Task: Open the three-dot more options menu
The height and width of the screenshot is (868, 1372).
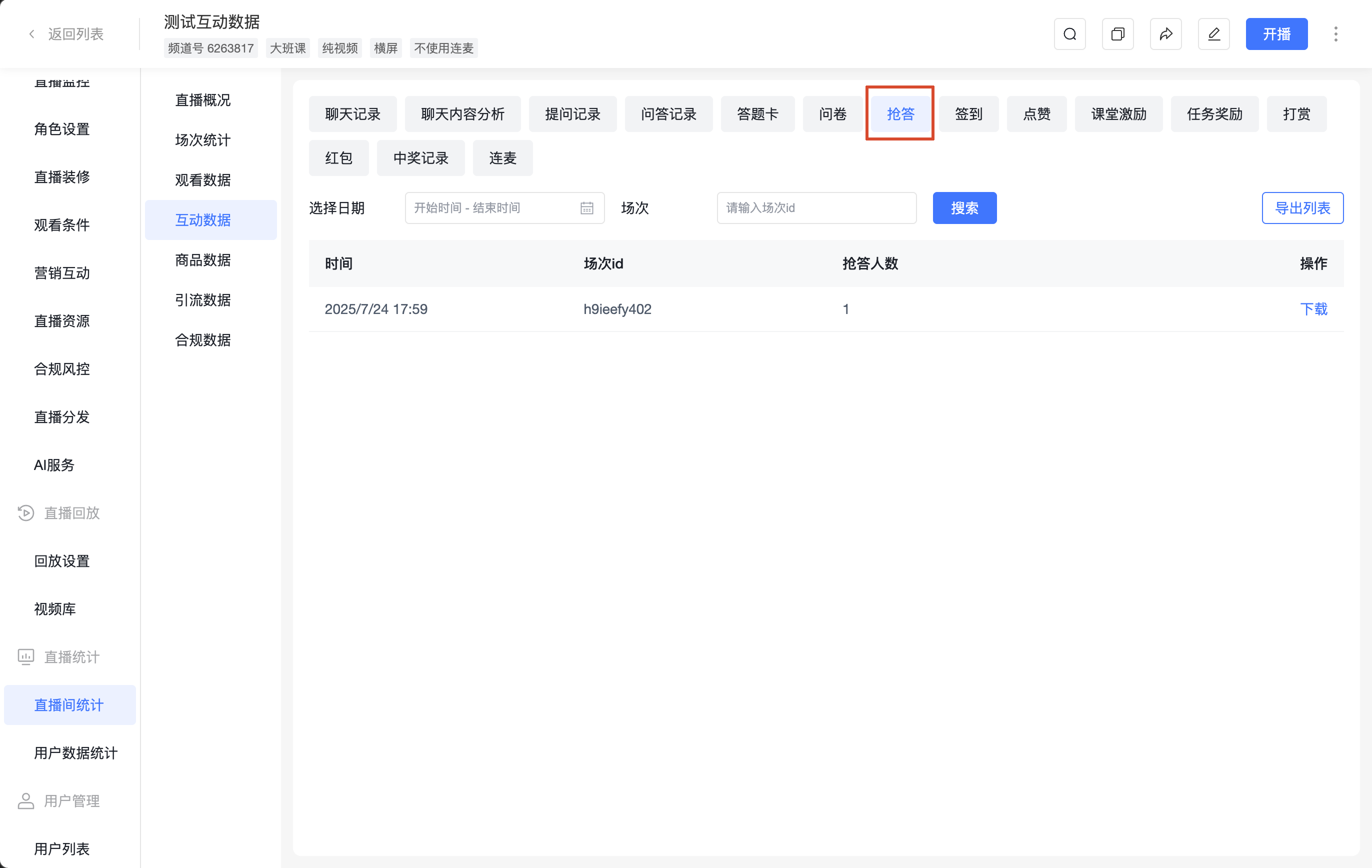Action: pyautogui.click(x=1335, y=34)
